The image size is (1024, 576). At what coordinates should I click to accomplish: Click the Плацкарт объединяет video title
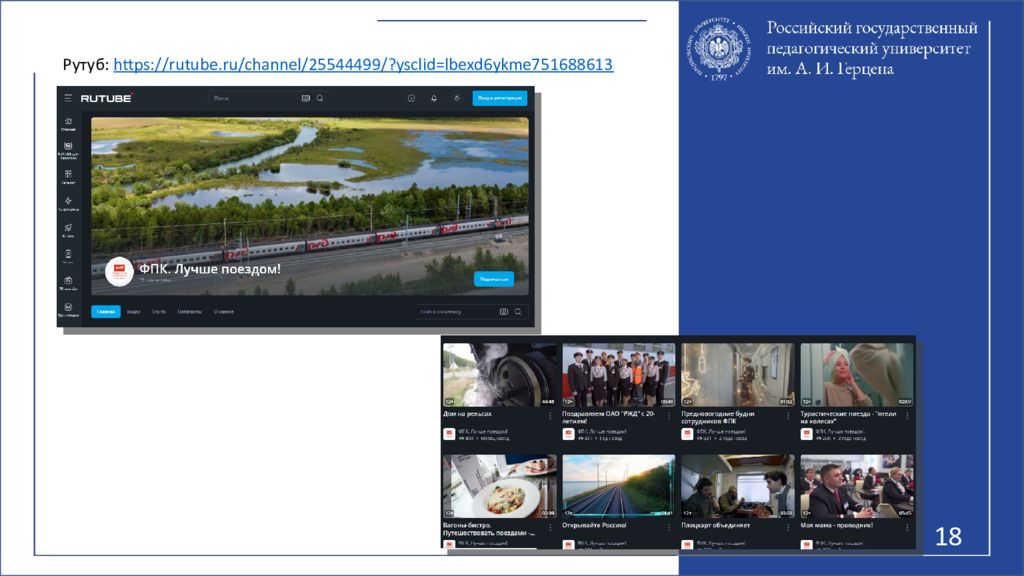point(716,525)
